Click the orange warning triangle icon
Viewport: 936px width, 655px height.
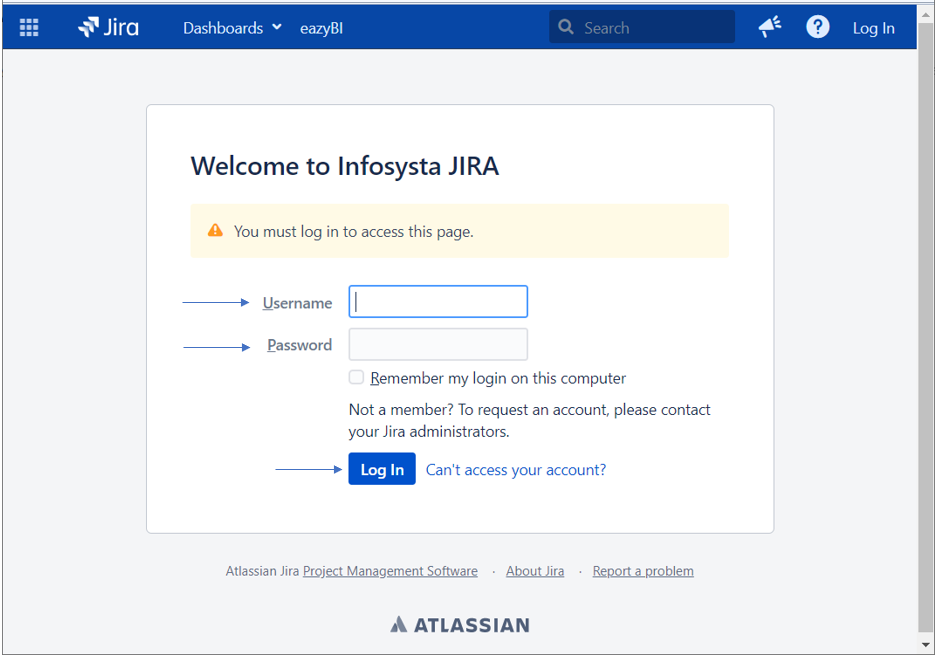coord(215,231)
